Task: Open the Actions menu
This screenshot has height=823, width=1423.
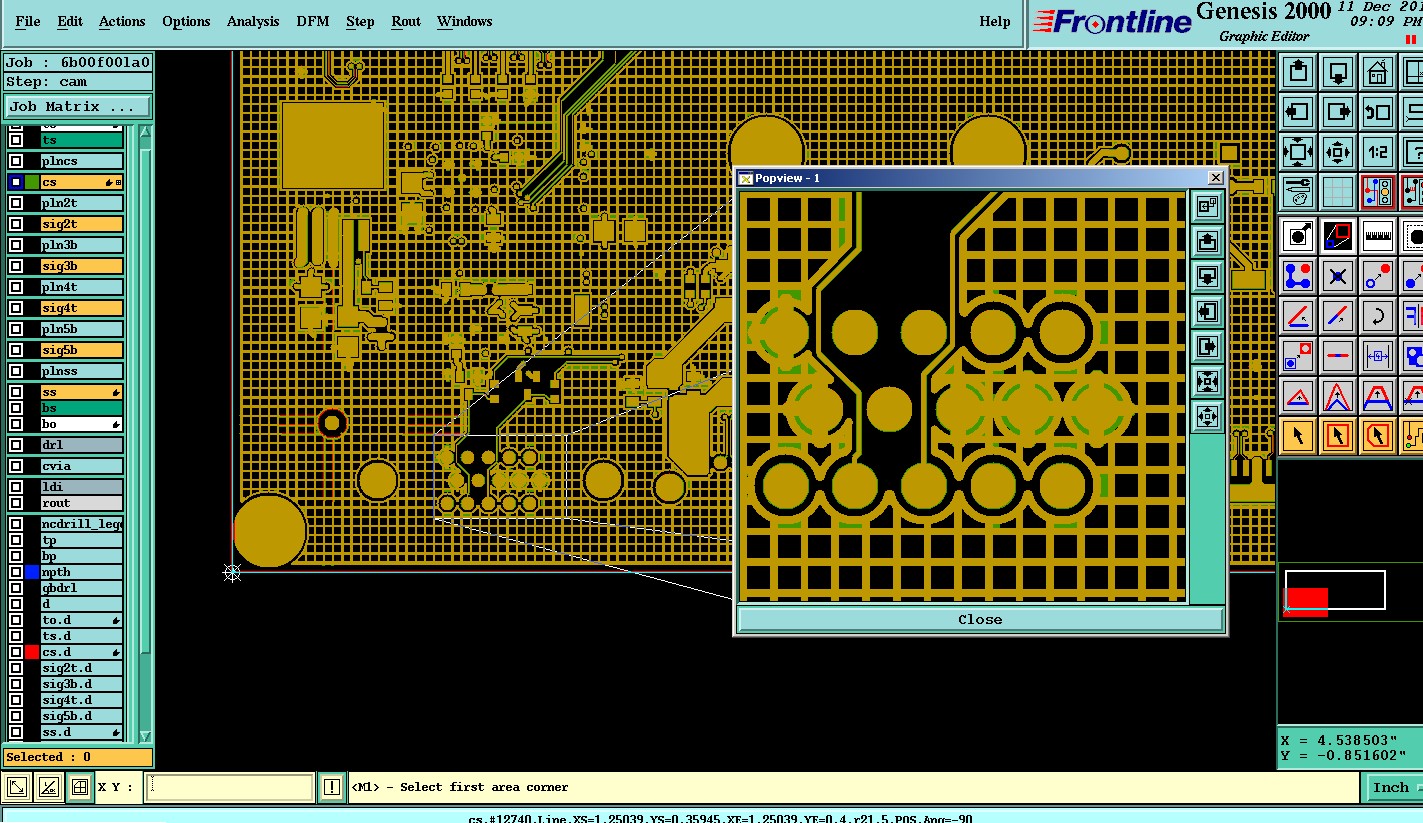Action: pyautogui.click(x=122, y=21)
